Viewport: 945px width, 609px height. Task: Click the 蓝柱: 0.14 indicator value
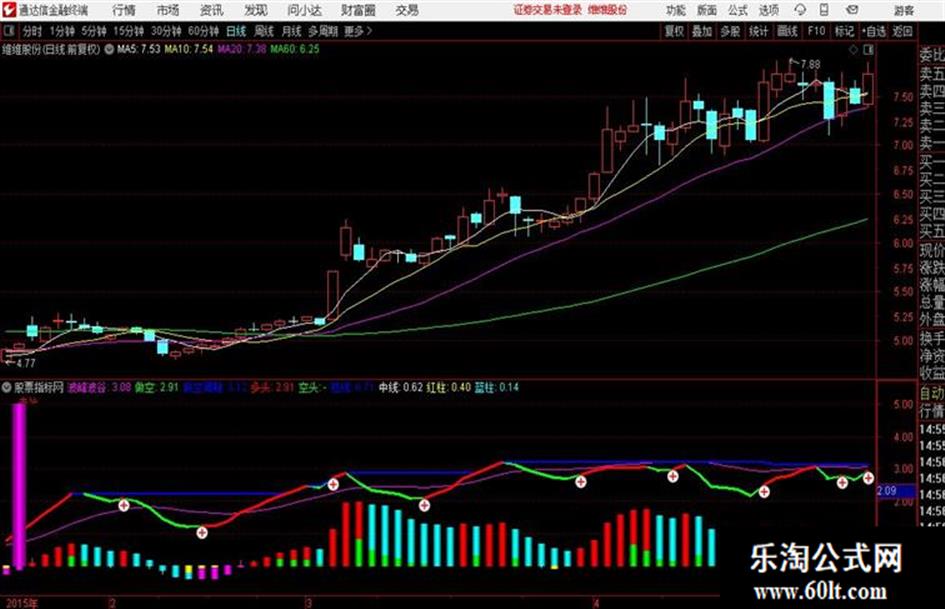[x=497, y=387]
